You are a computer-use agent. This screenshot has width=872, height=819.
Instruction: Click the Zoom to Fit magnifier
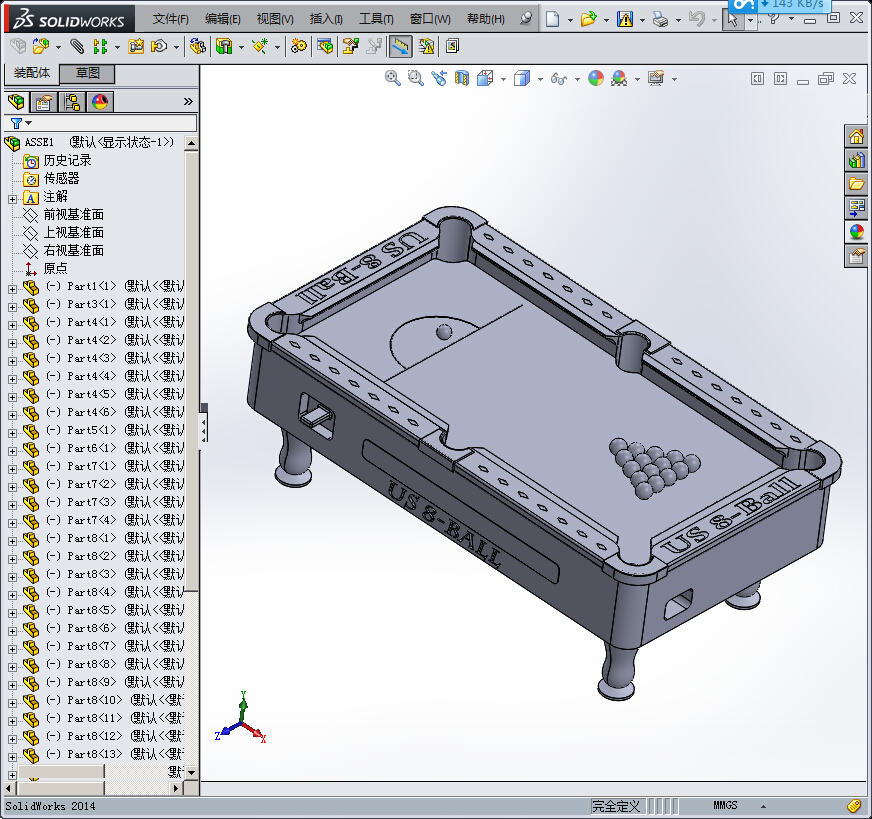click(393, 78)
